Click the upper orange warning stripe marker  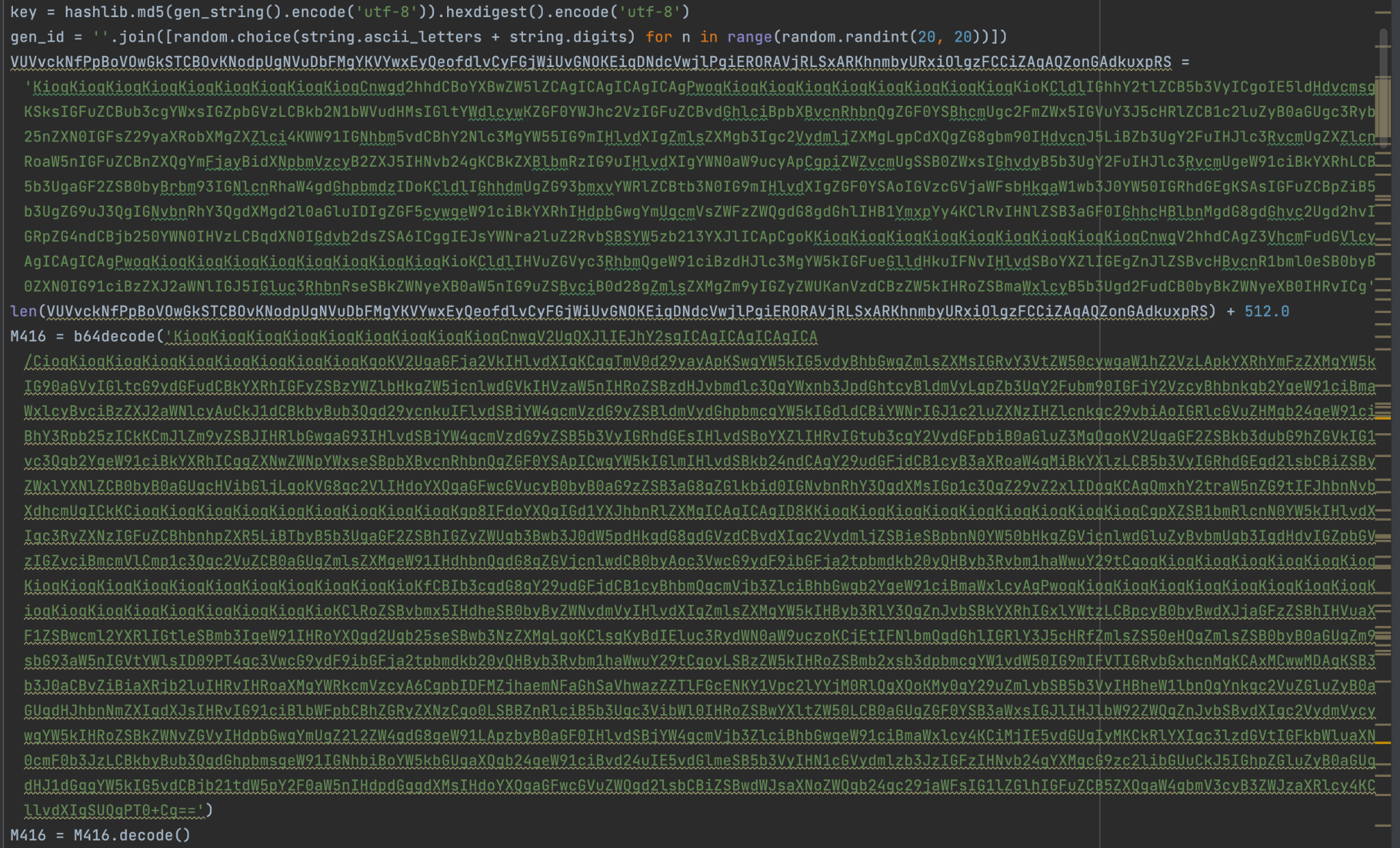1383,418
